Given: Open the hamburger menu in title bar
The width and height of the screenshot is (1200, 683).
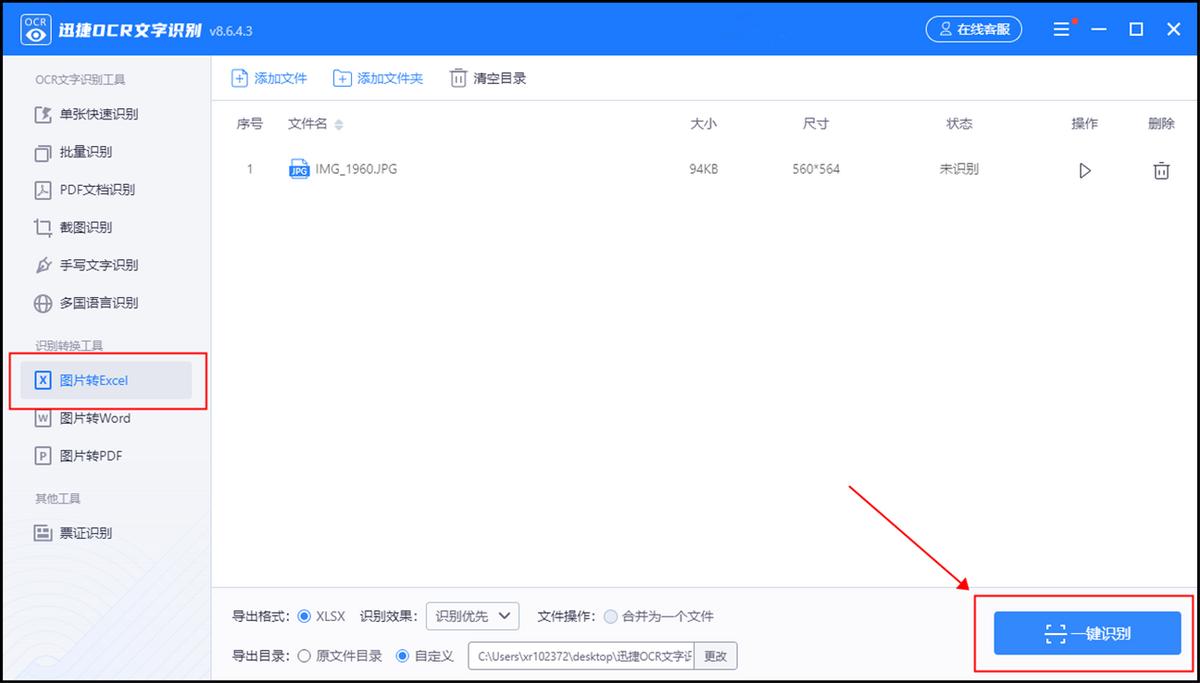Looking at the screenshot, I should tap(1062, 28).
